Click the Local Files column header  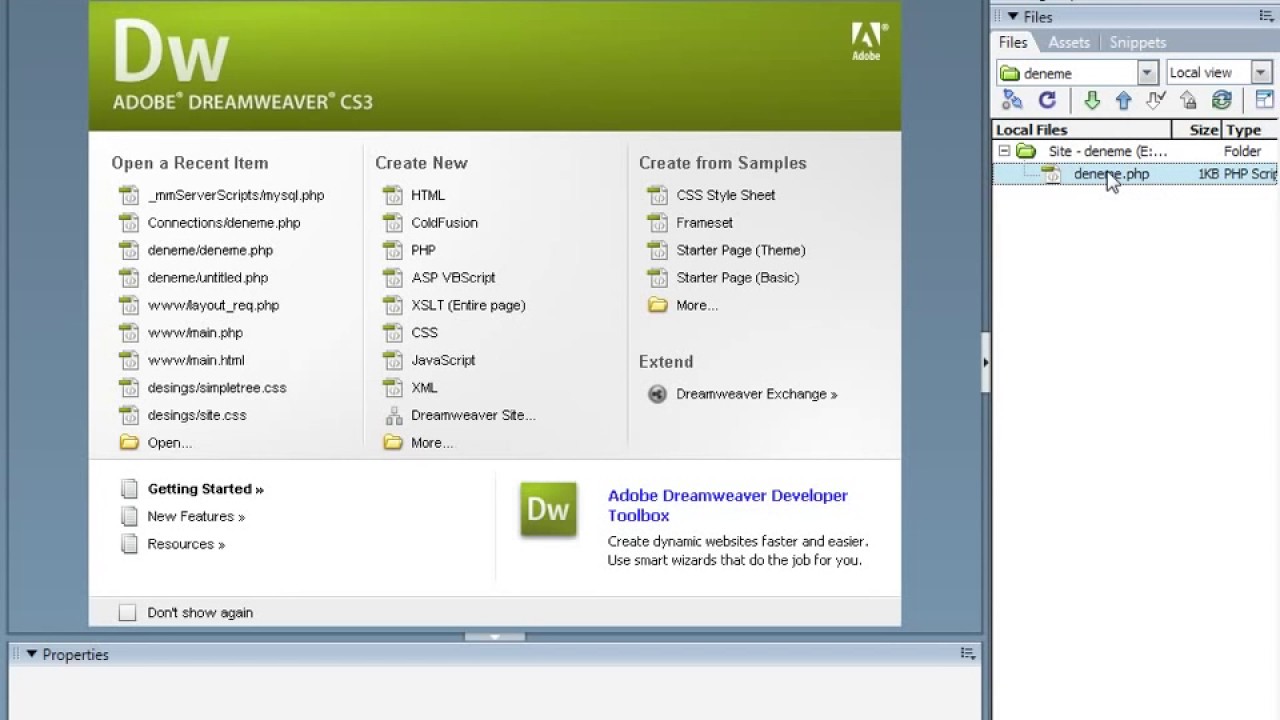tap(1082, 130)
